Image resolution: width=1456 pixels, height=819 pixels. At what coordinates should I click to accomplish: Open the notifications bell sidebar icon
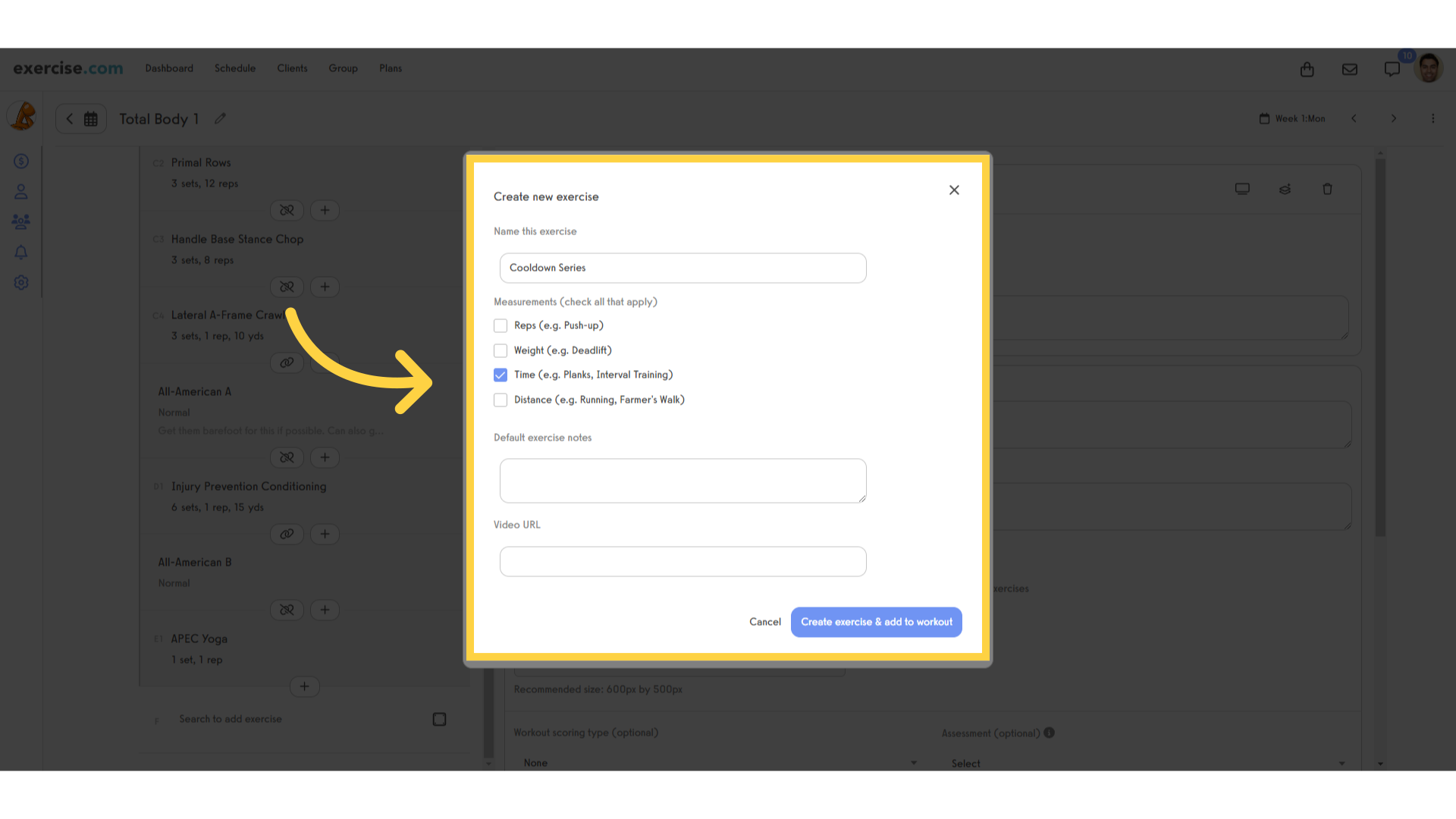point(21,252)
